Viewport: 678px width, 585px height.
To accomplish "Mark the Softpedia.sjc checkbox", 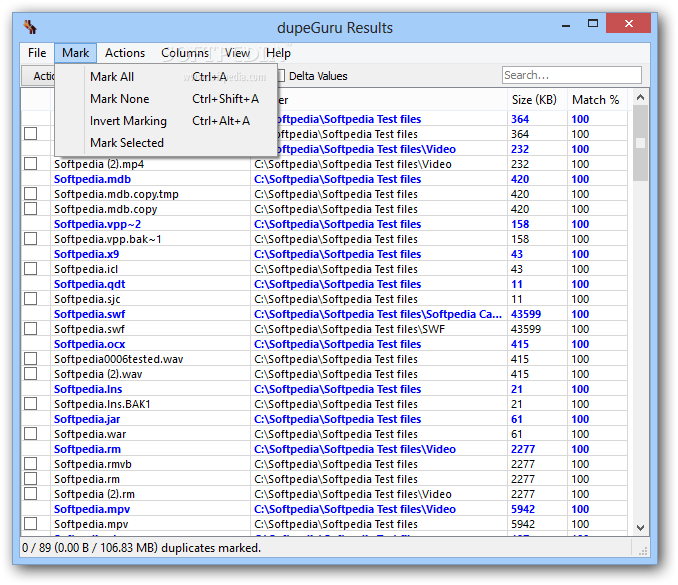I will coord(30,299).
